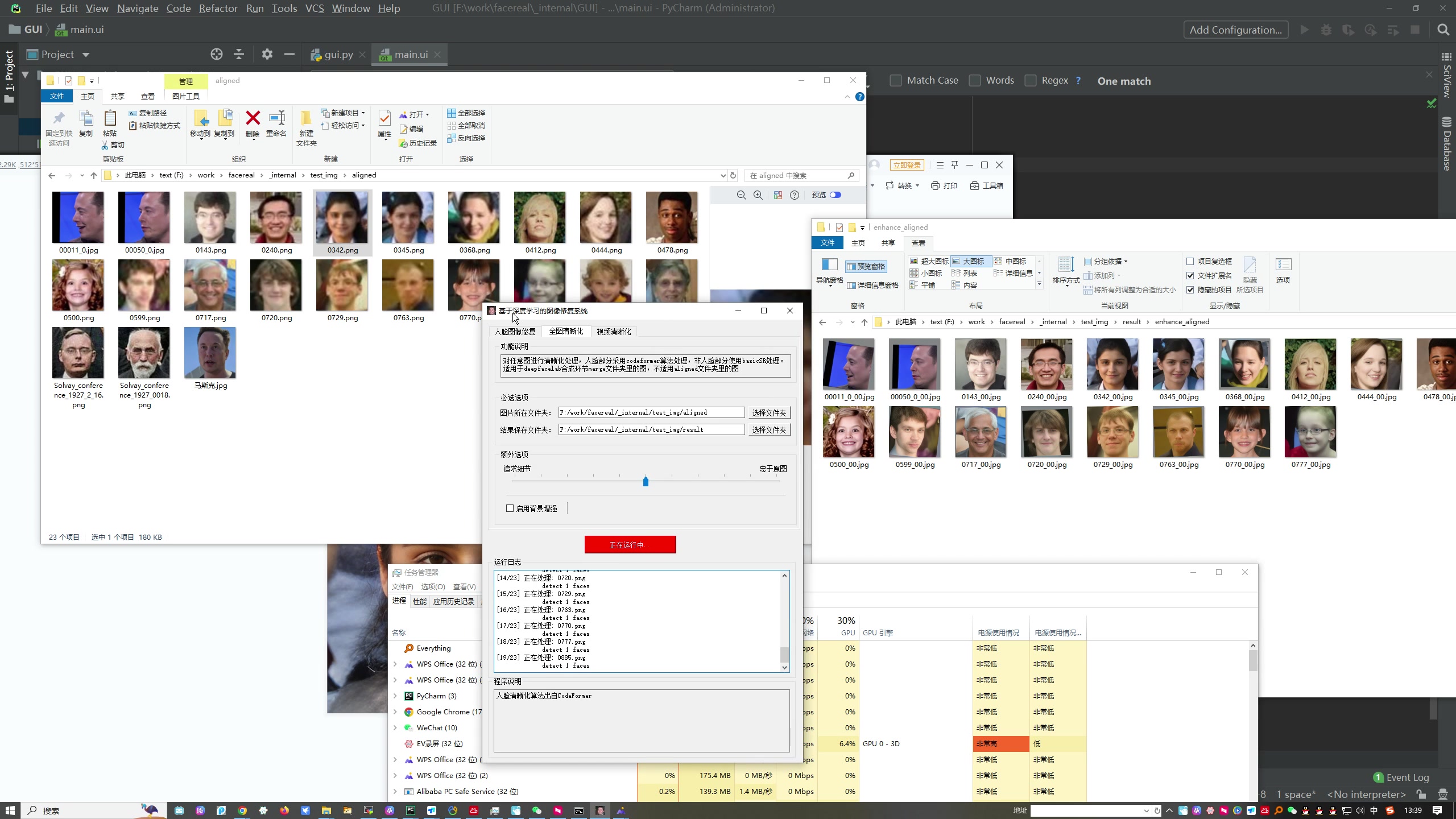Screen dimensions: 1456x819
Task: Uncheck hidden items (隐藏的项目) checkbox
Action: coord(1190,289)
